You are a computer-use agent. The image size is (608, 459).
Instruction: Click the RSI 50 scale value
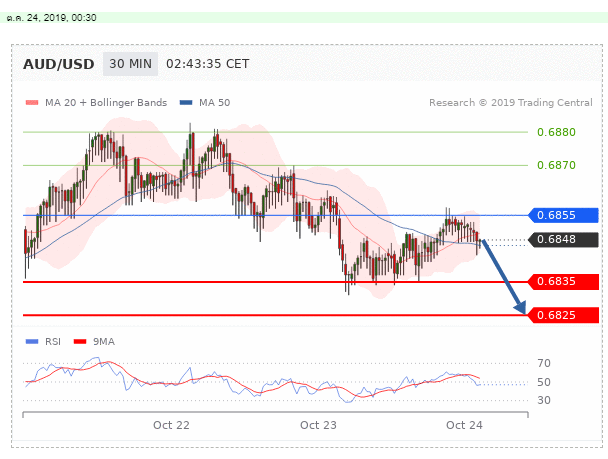click(544, 382)
